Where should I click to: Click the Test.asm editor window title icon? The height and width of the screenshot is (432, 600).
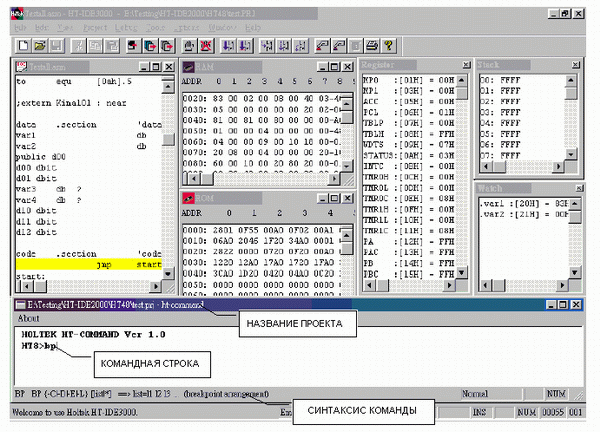click(x=22, y=67)
